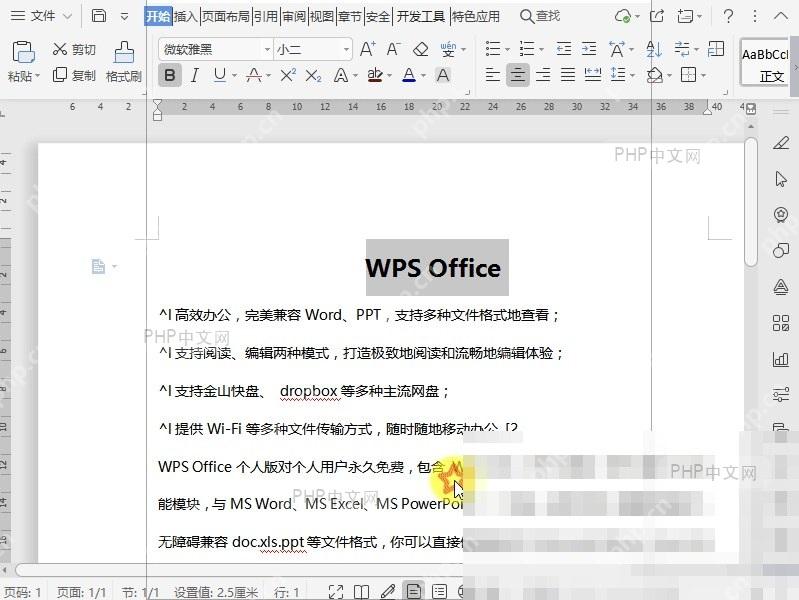Switch to the 视图 tab
Image resolution: width=799 pixels, height=600 pixels.
coord(322,16)
